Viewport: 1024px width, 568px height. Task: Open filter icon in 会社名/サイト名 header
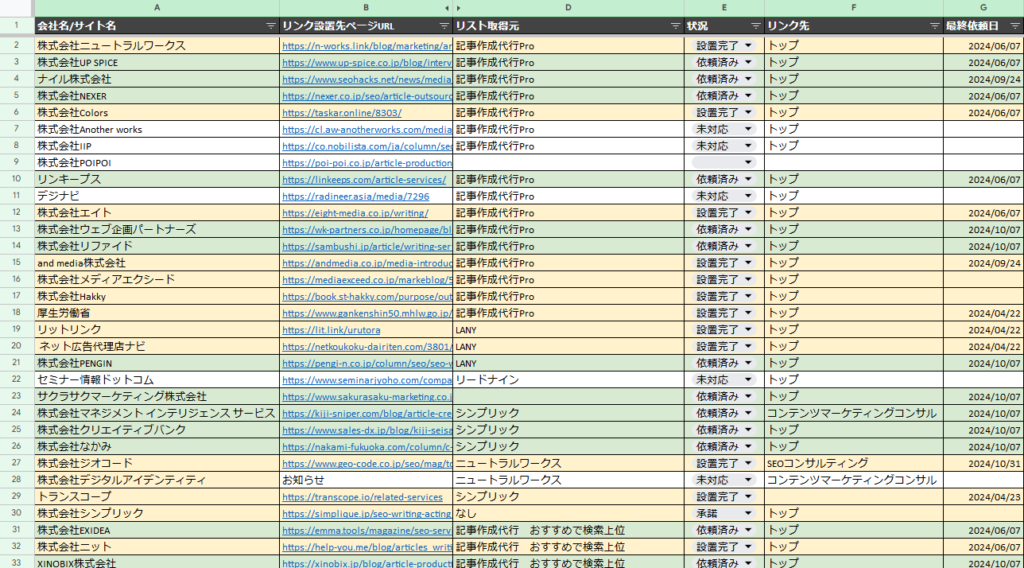click(x=271, y=25)
